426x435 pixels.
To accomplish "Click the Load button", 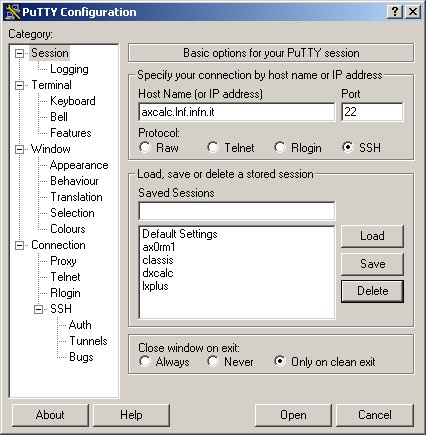I will tap(372, 236).
